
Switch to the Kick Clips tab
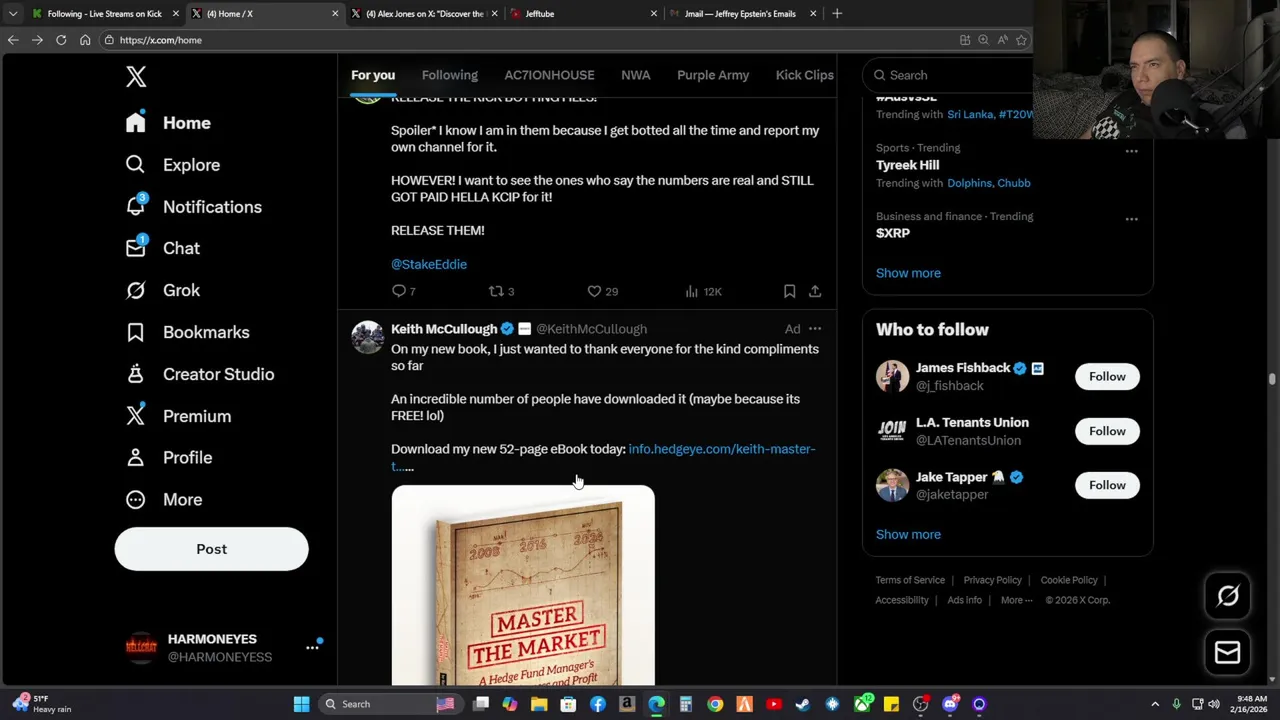click(804, 75)
